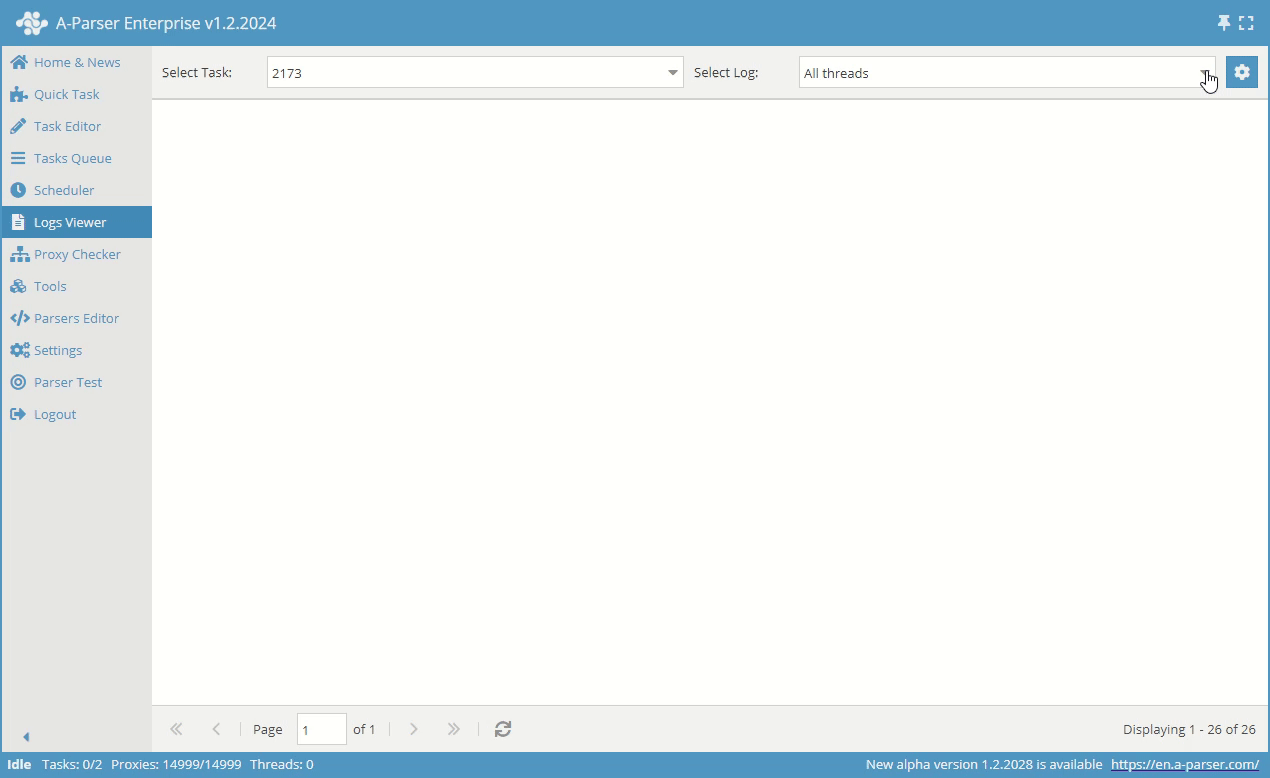
Task: Open Parser Test target icon
Action: point(18,381)
